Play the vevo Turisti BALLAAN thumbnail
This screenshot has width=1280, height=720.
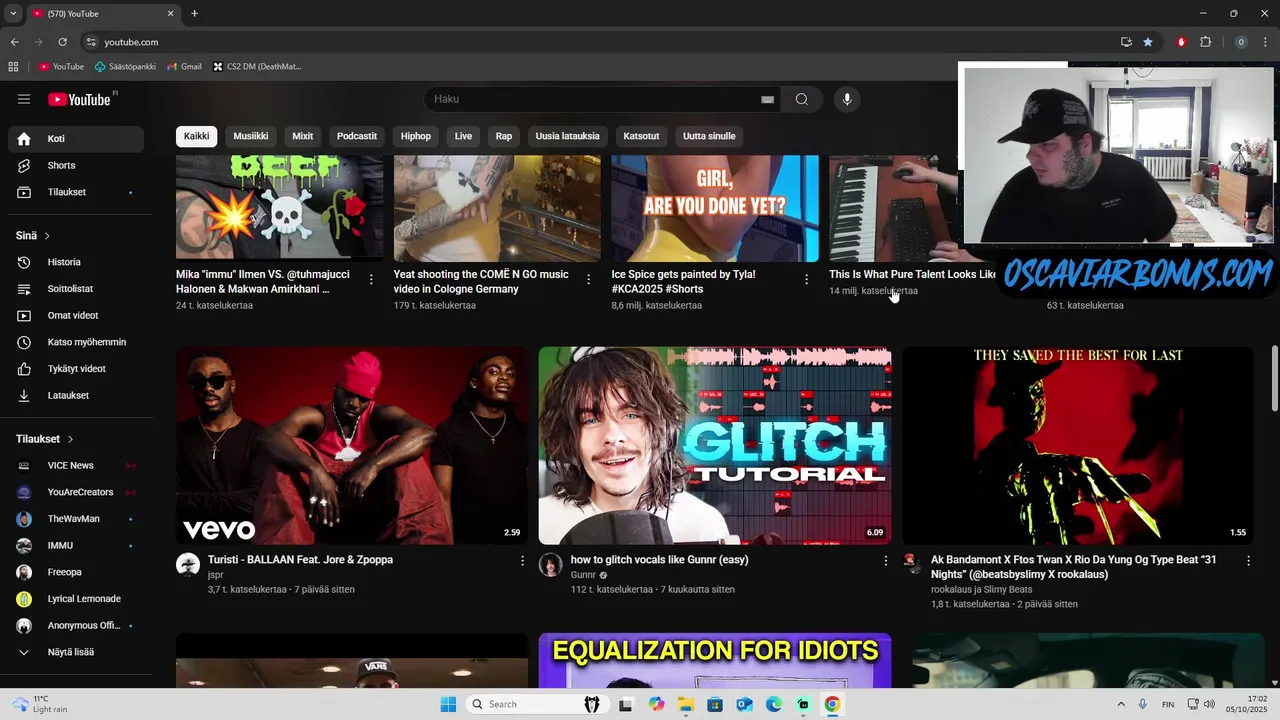point(352,446)
